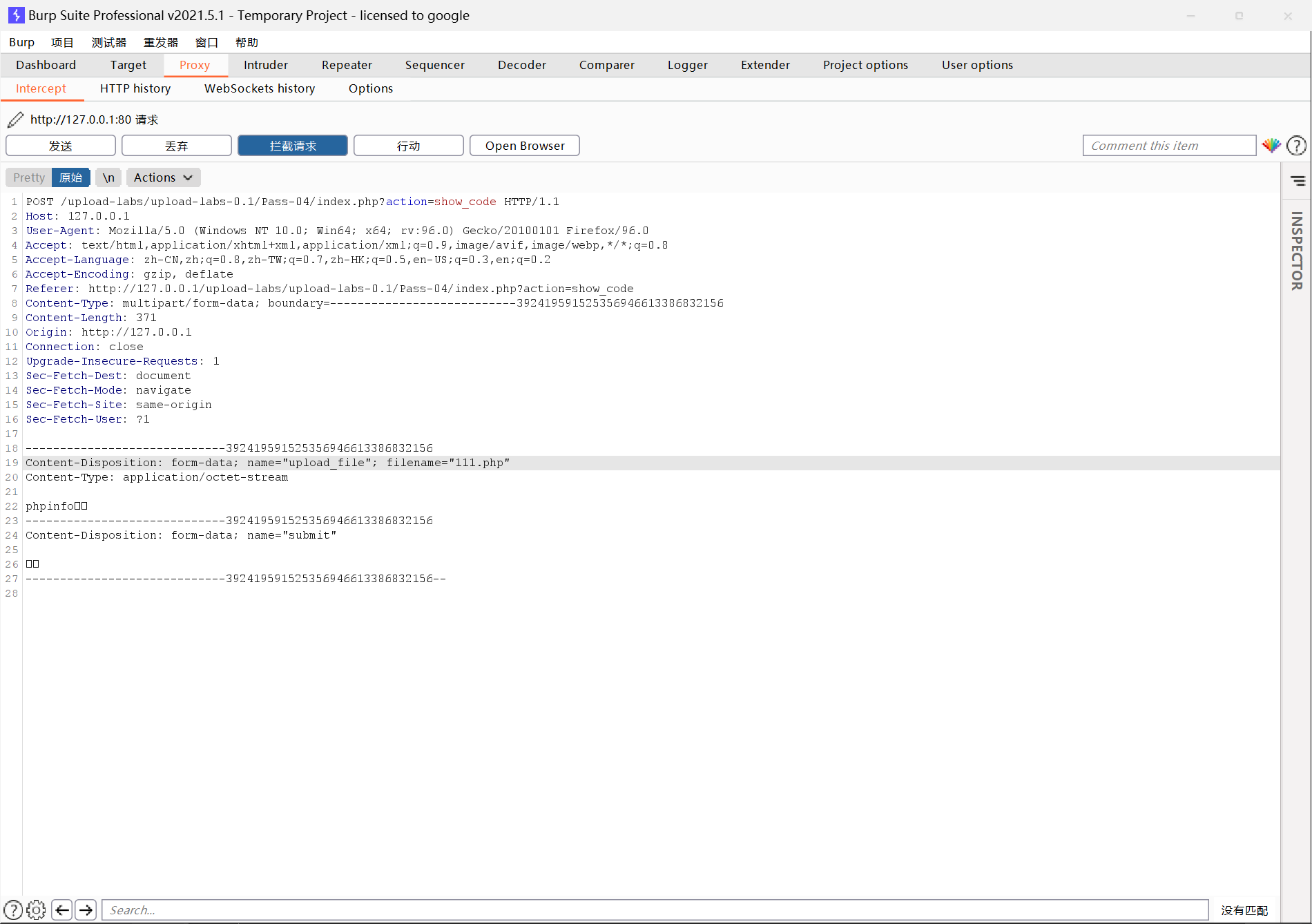
Task: Click the Origin: http://127.0.0.1 header line
Action: pos(108,332)
